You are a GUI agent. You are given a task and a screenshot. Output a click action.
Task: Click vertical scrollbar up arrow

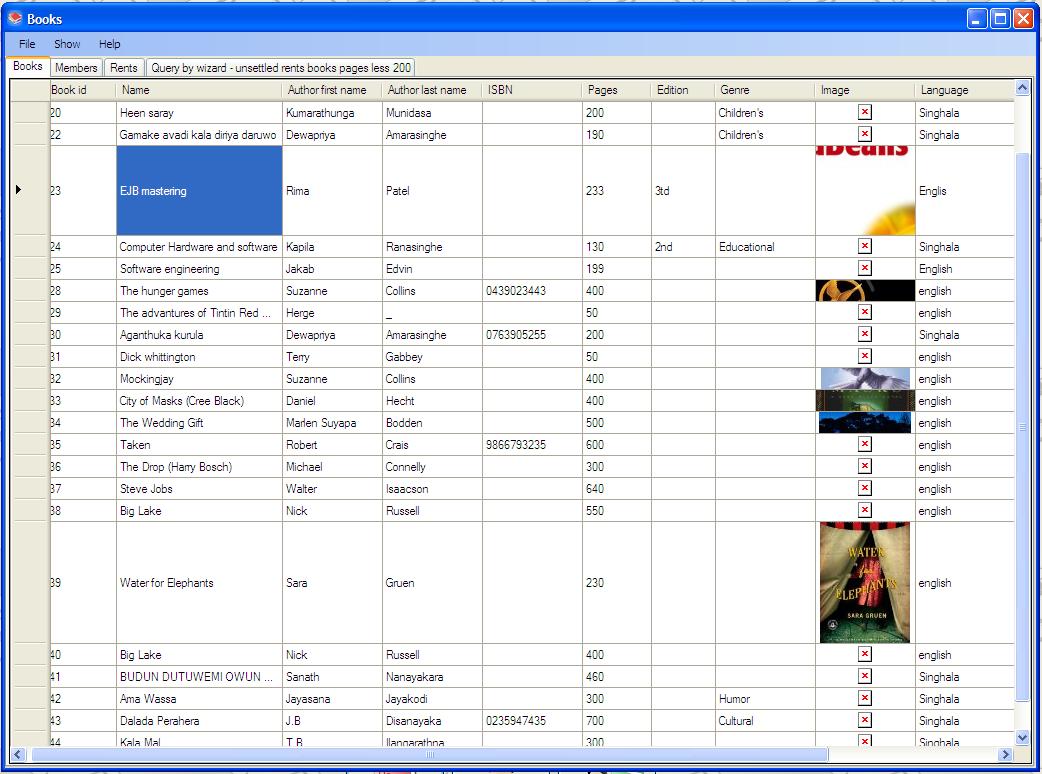click(1023, 87)
